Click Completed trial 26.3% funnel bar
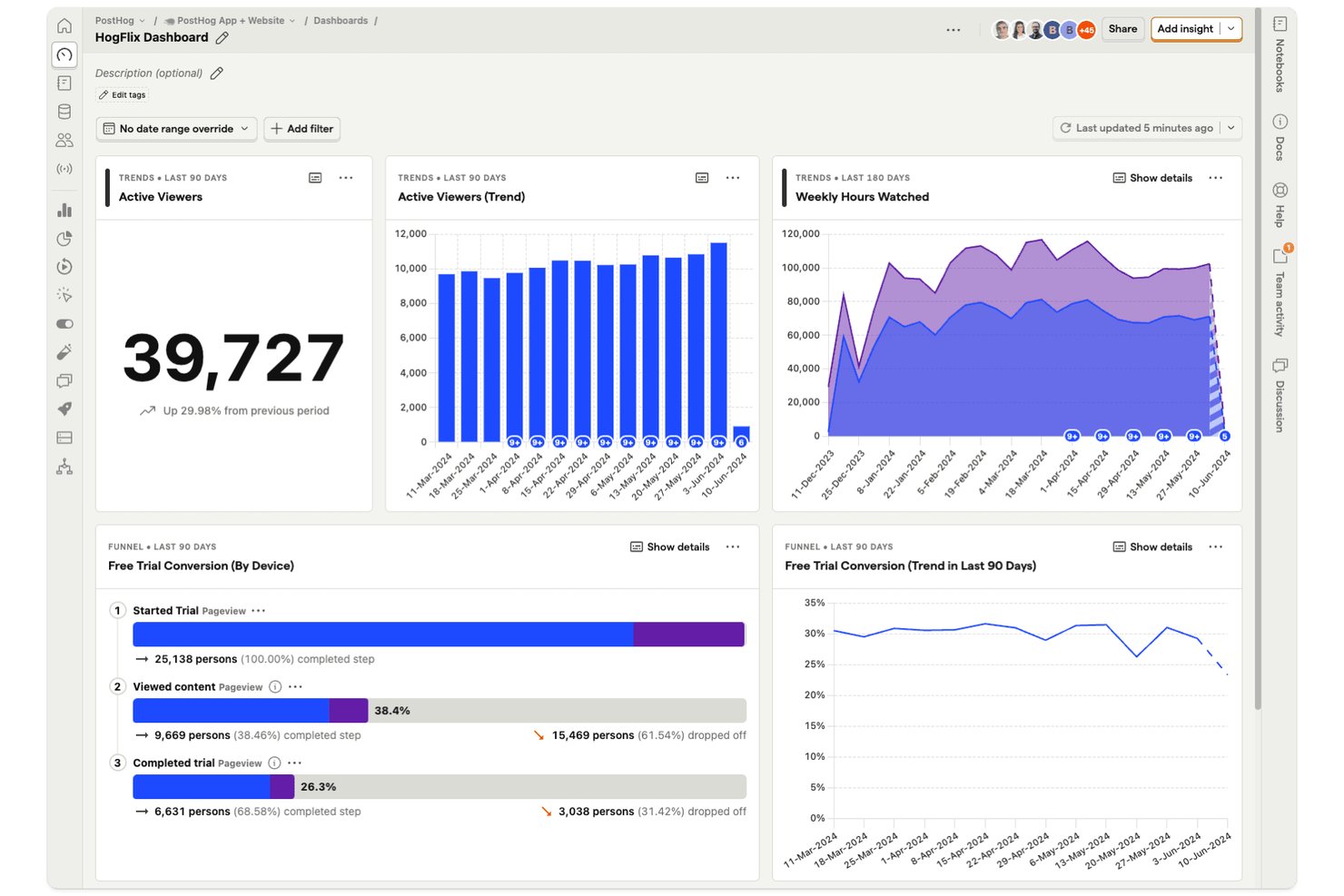Viewport: 1344px width, 896px height. [213, 787]
